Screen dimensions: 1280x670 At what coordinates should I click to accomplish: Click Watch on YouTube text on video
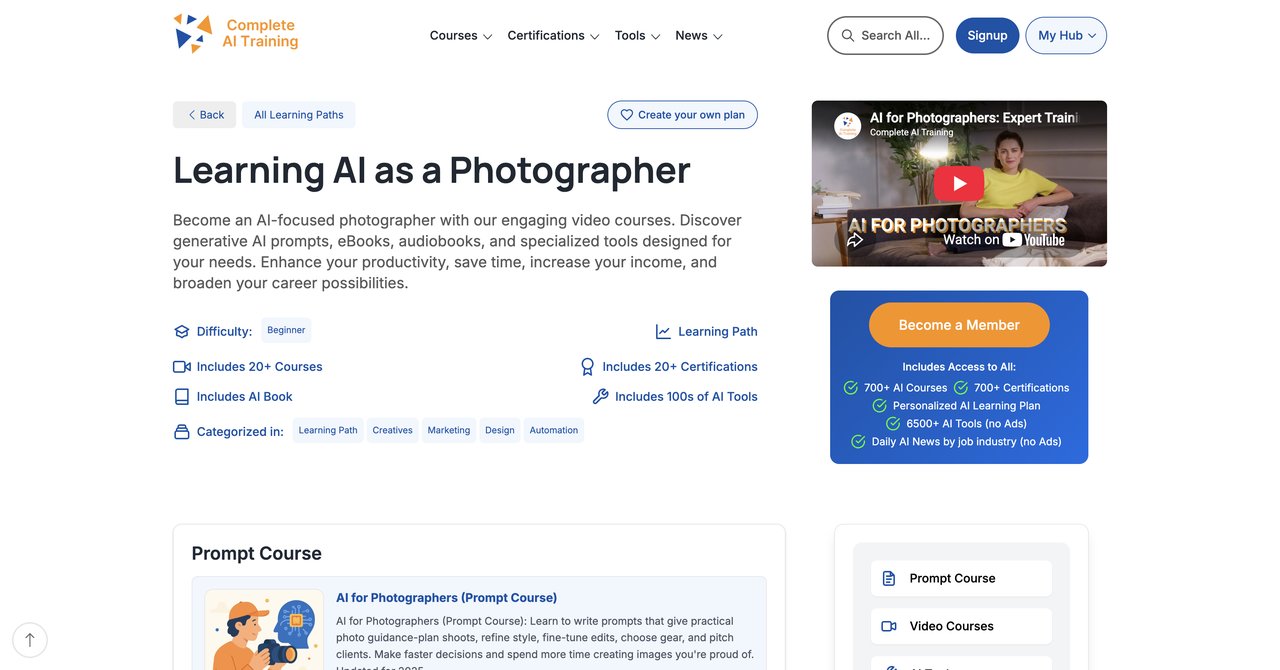tap(1004, 240)
